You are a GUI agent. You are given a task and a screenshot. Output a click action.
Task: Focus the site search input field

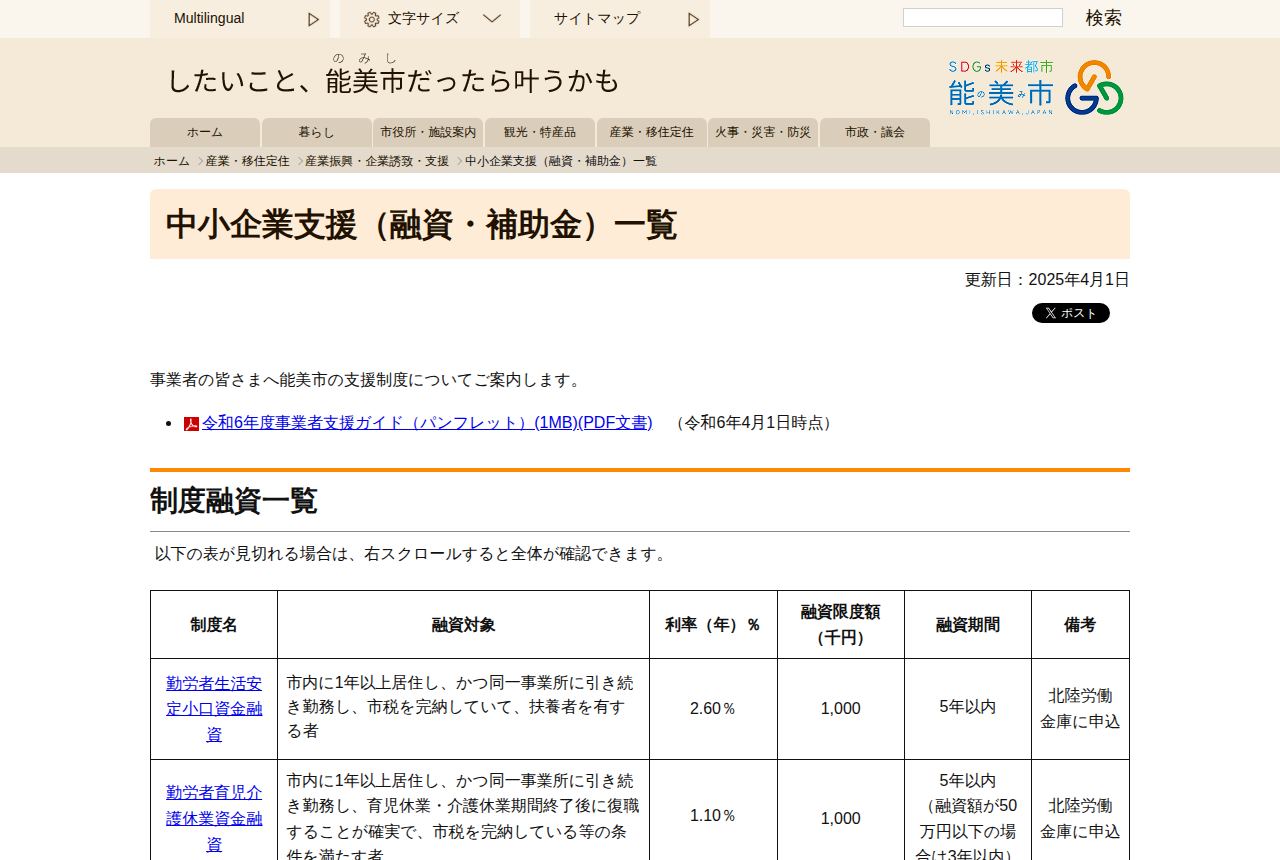coord(982,18)
